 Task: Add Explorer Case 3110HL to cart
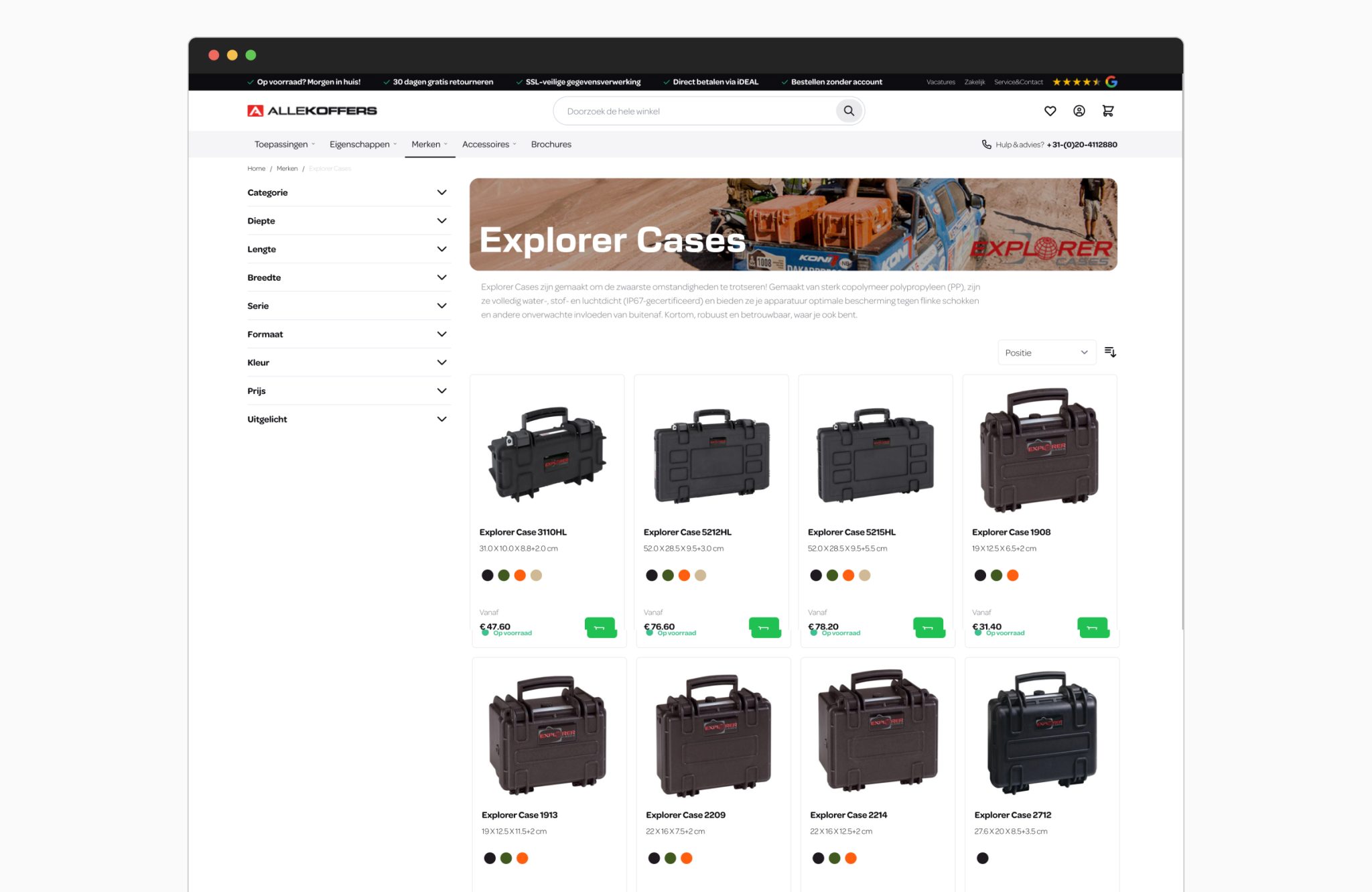[x=601, y=627]
